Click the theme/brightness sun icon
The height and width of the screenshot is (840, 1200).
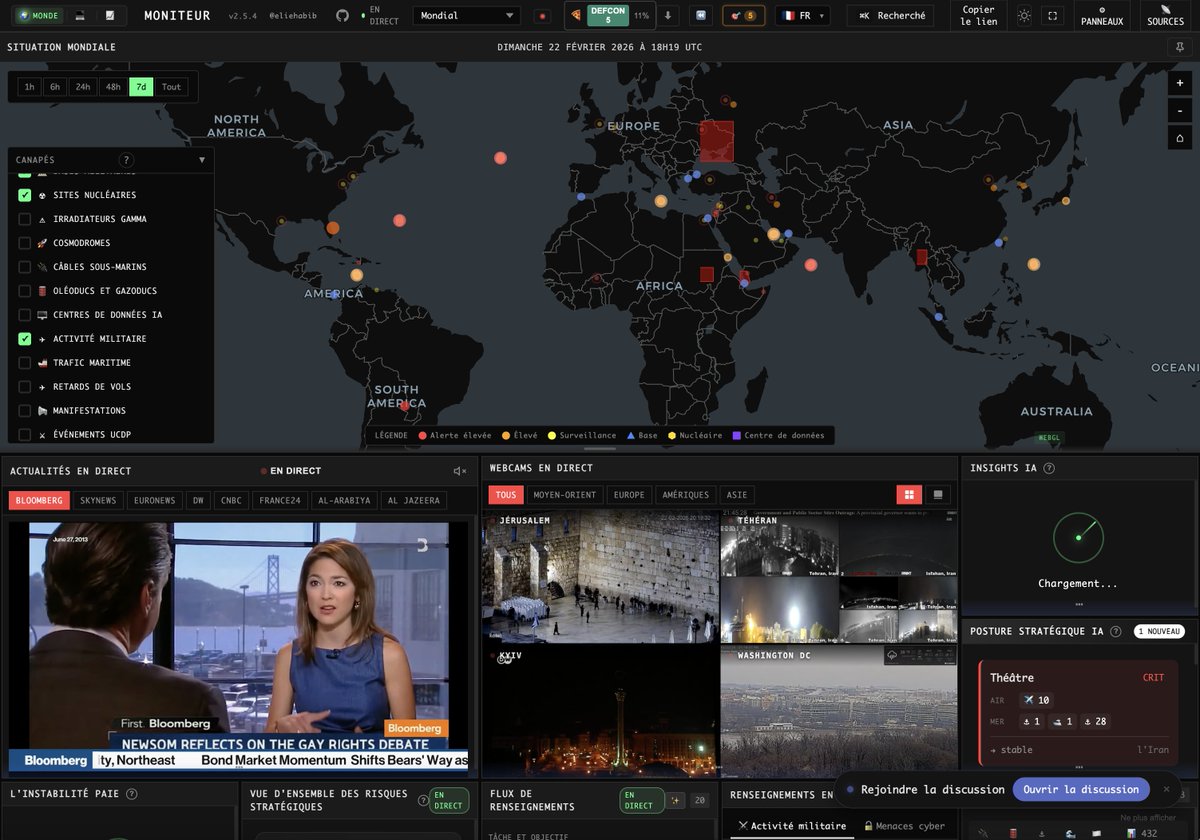[1025, 15]
